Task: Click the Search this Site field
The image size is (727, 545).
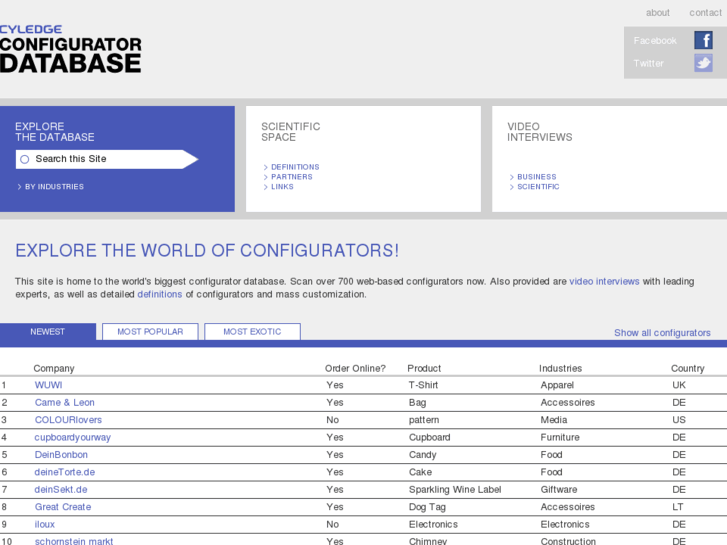Action: 107,159
